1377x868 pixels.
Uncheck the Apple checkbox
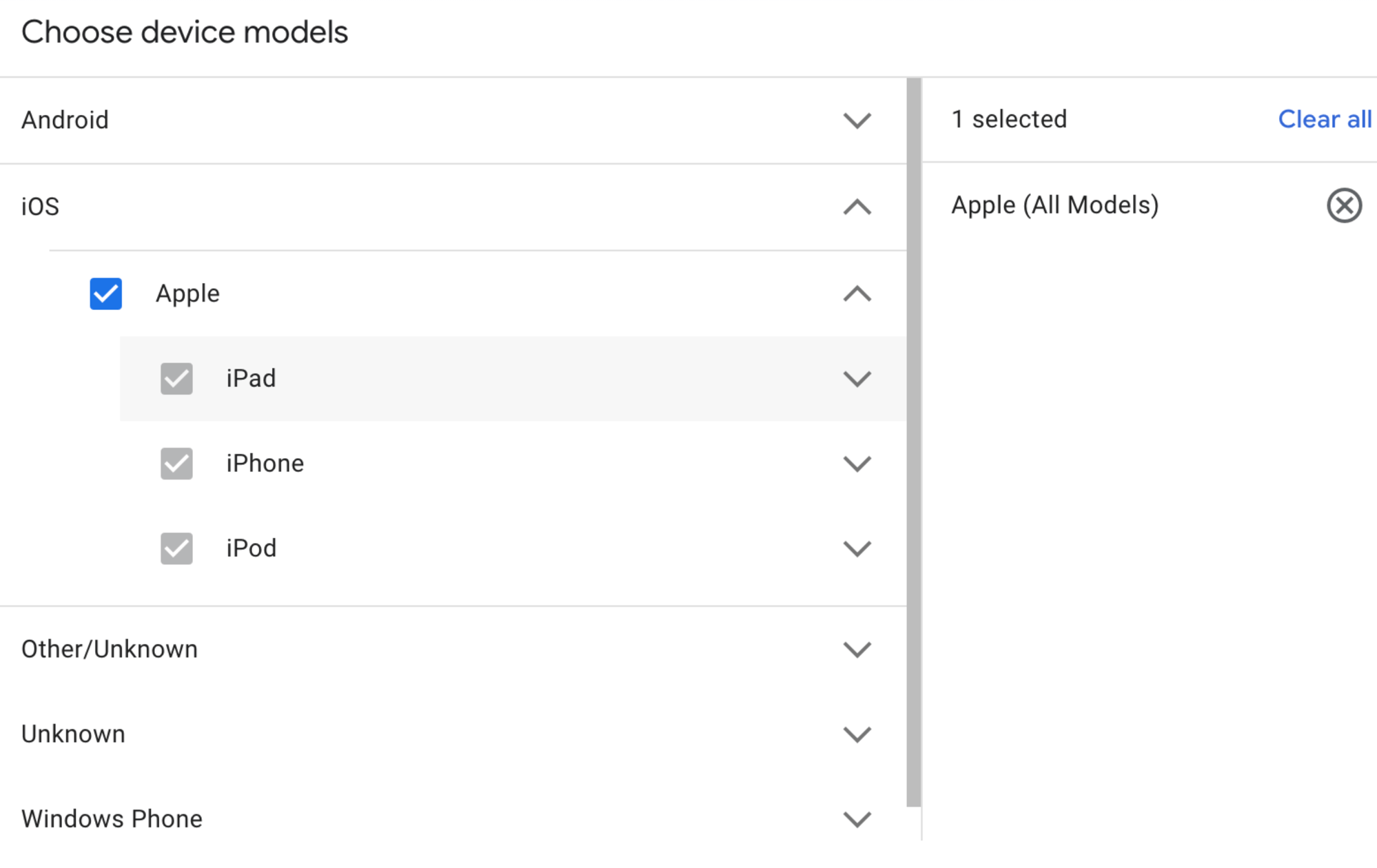(105, 294)
